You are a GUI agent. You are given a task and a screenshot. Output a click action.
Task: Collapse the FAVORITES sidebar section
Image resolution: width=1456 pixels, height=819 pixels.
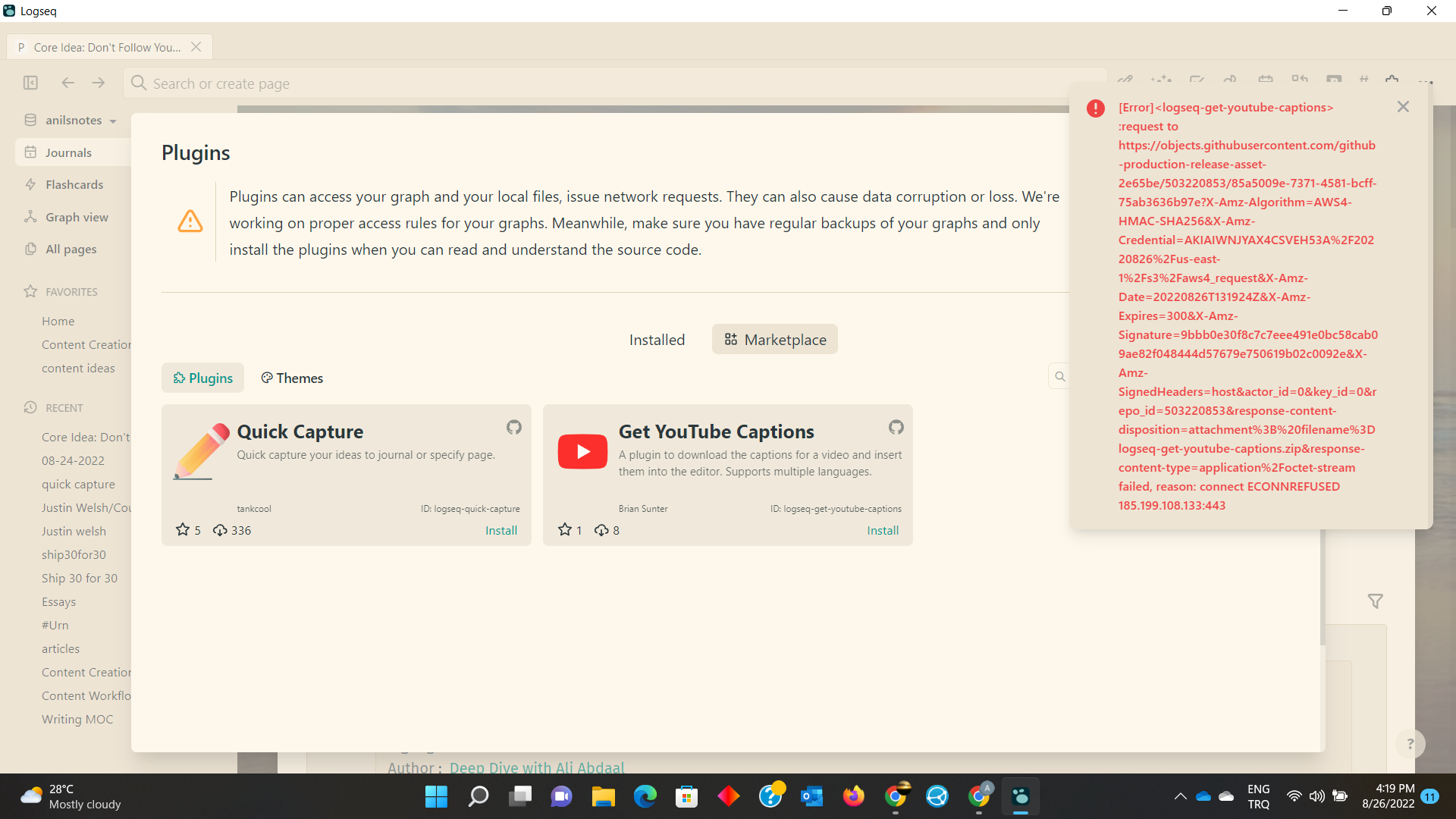[72, 291]
